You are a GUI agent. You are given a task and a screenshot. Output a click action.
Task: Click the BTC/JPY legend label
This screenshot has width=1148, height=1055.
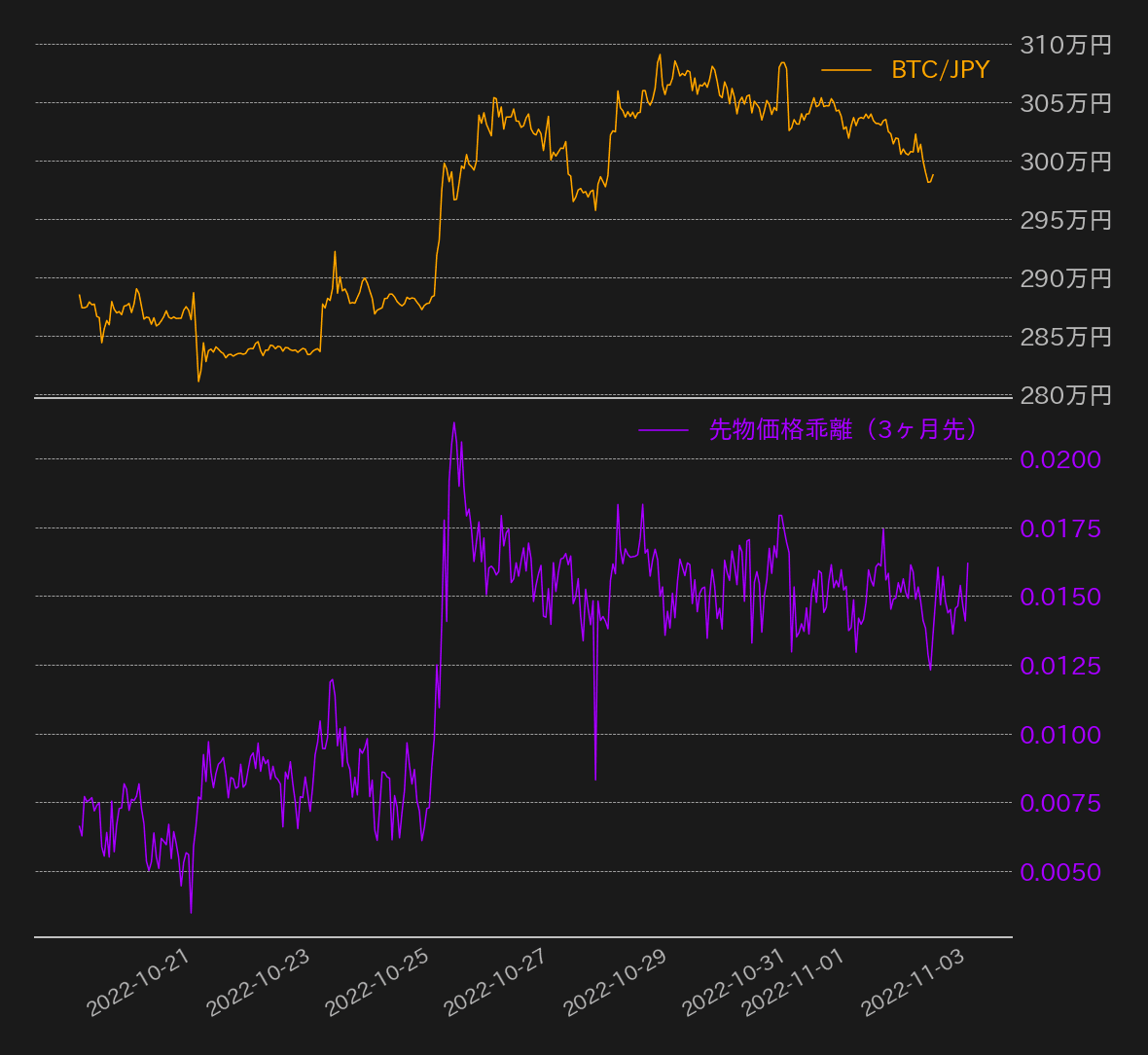pyautogui.click(x=940, y=70)
